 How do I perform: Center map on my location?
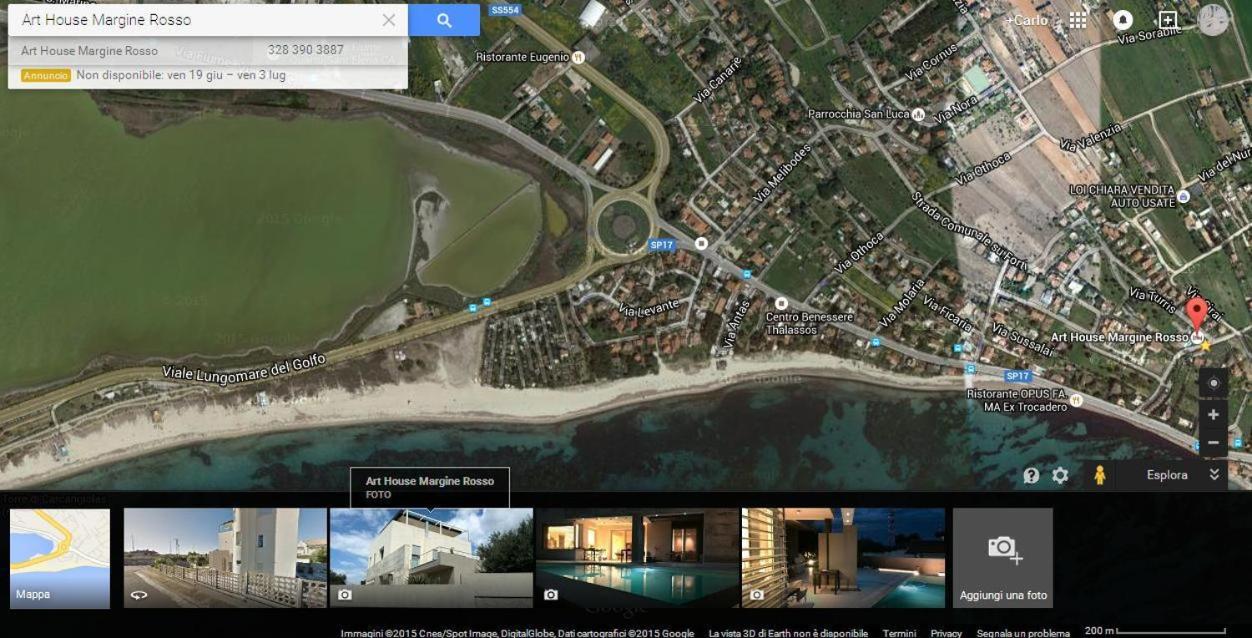coord(1213,383)
